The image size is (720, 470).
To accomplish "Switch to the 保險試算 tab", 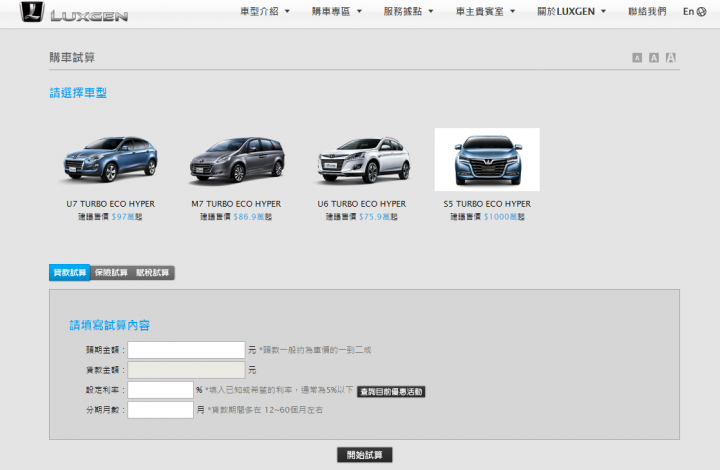I will tap(111, 273).
